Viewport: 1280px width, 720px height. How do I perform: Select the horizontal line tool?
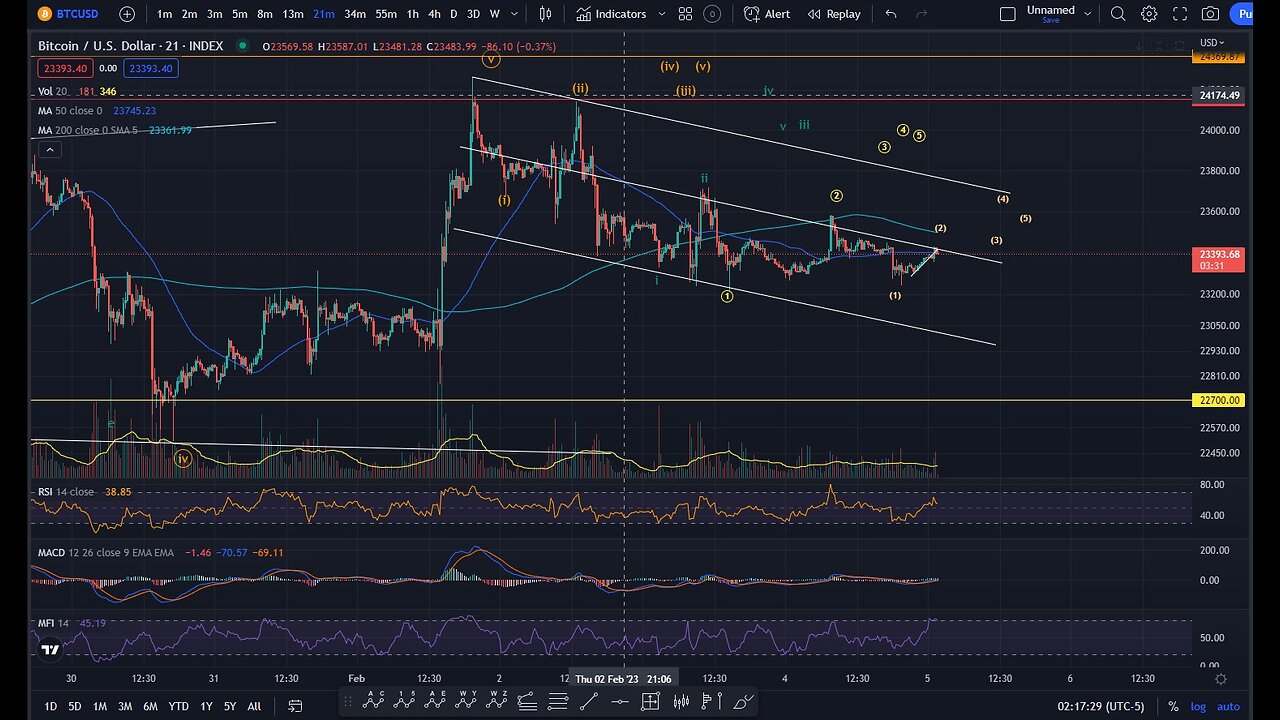click(x=620, y=702)
